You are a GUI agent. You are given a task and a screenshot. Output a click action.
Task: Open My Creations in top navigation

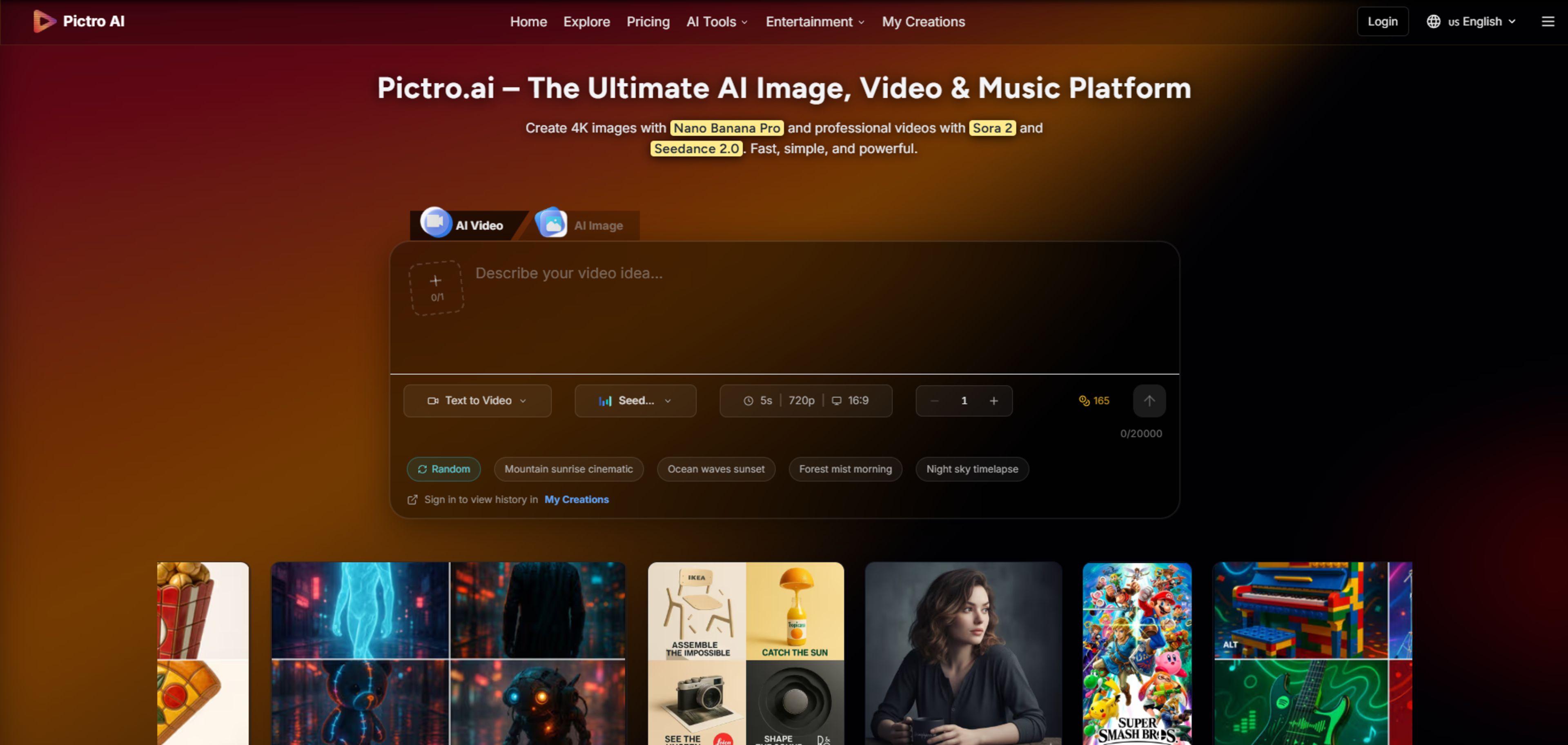(923, 22)
